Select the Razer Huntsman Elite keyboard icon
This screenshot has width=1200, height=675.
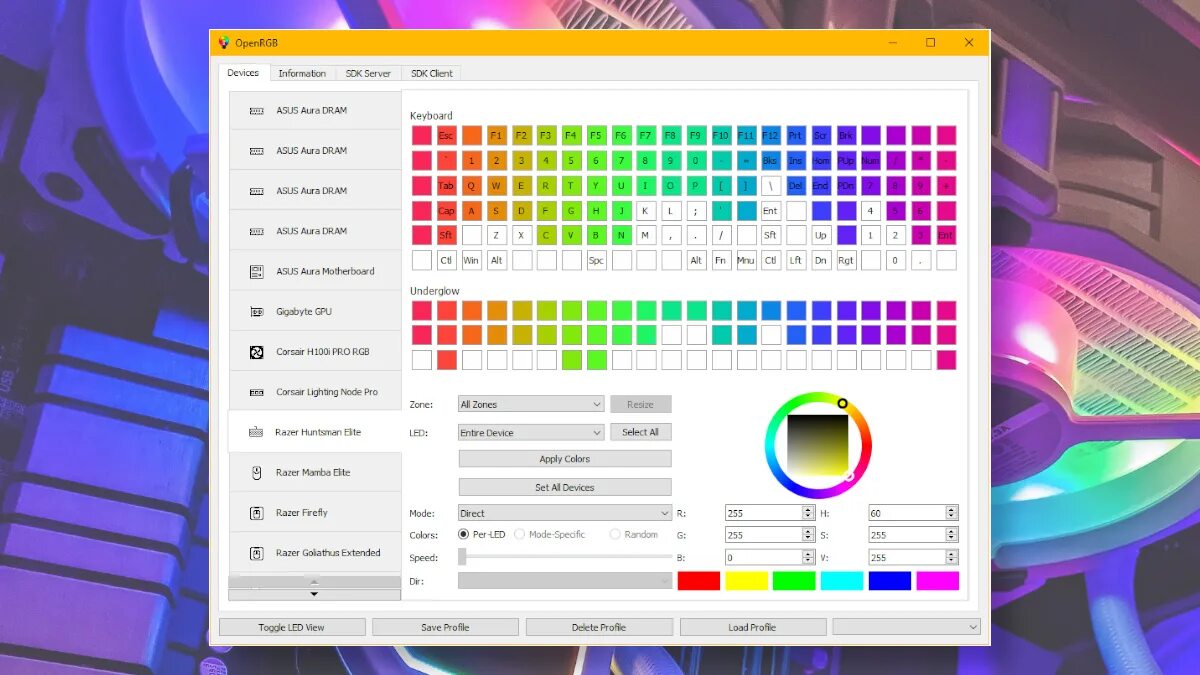[x=256, y=432]
